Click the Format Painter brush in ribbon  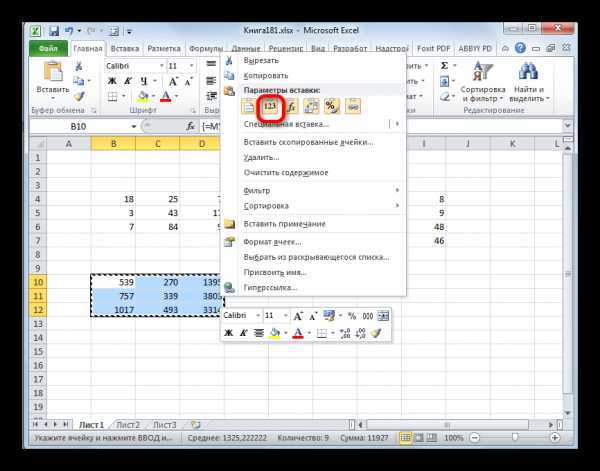79,96
